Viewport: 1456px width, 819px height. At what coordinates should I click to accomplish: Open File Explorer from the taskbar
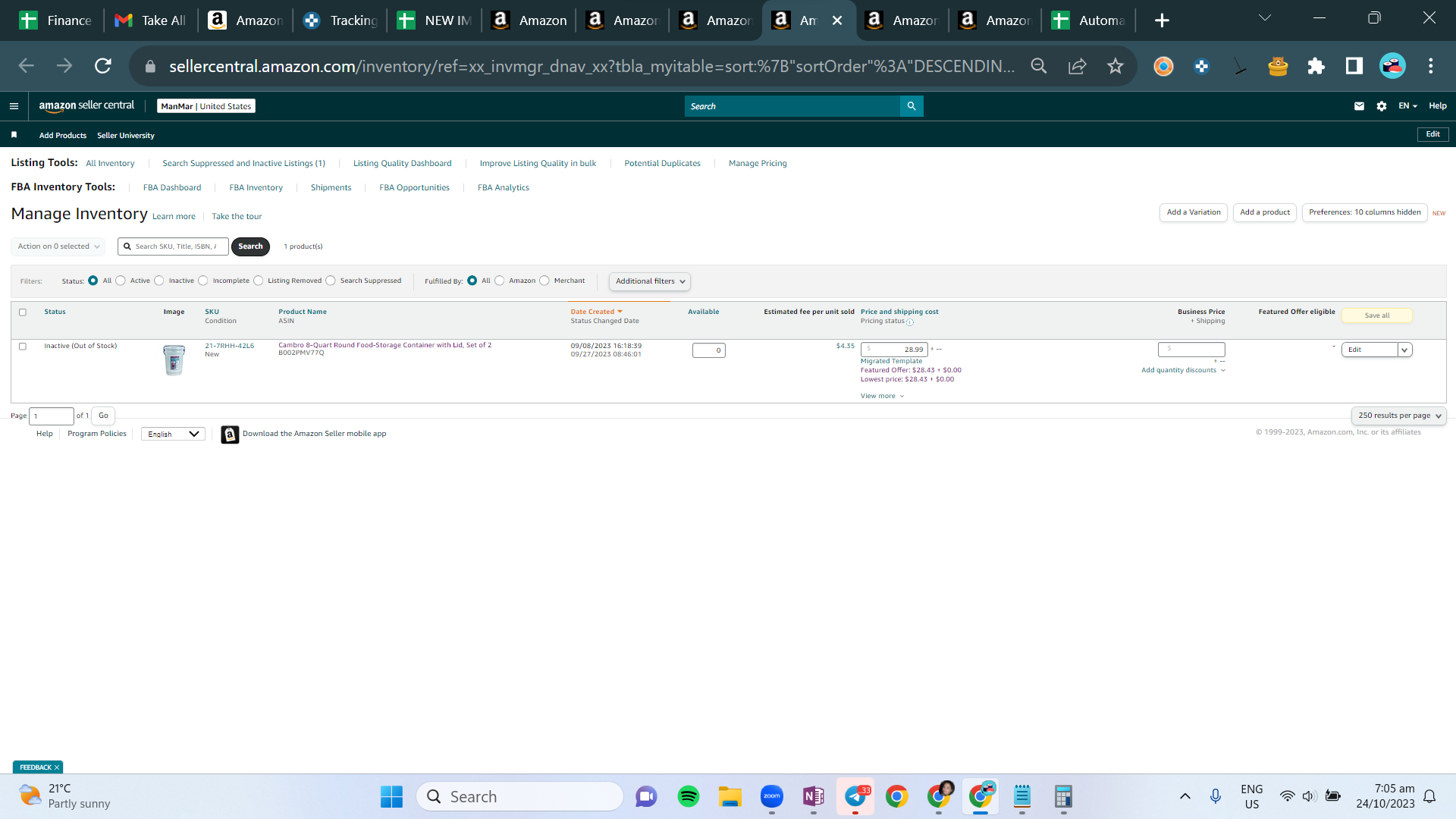730,796
